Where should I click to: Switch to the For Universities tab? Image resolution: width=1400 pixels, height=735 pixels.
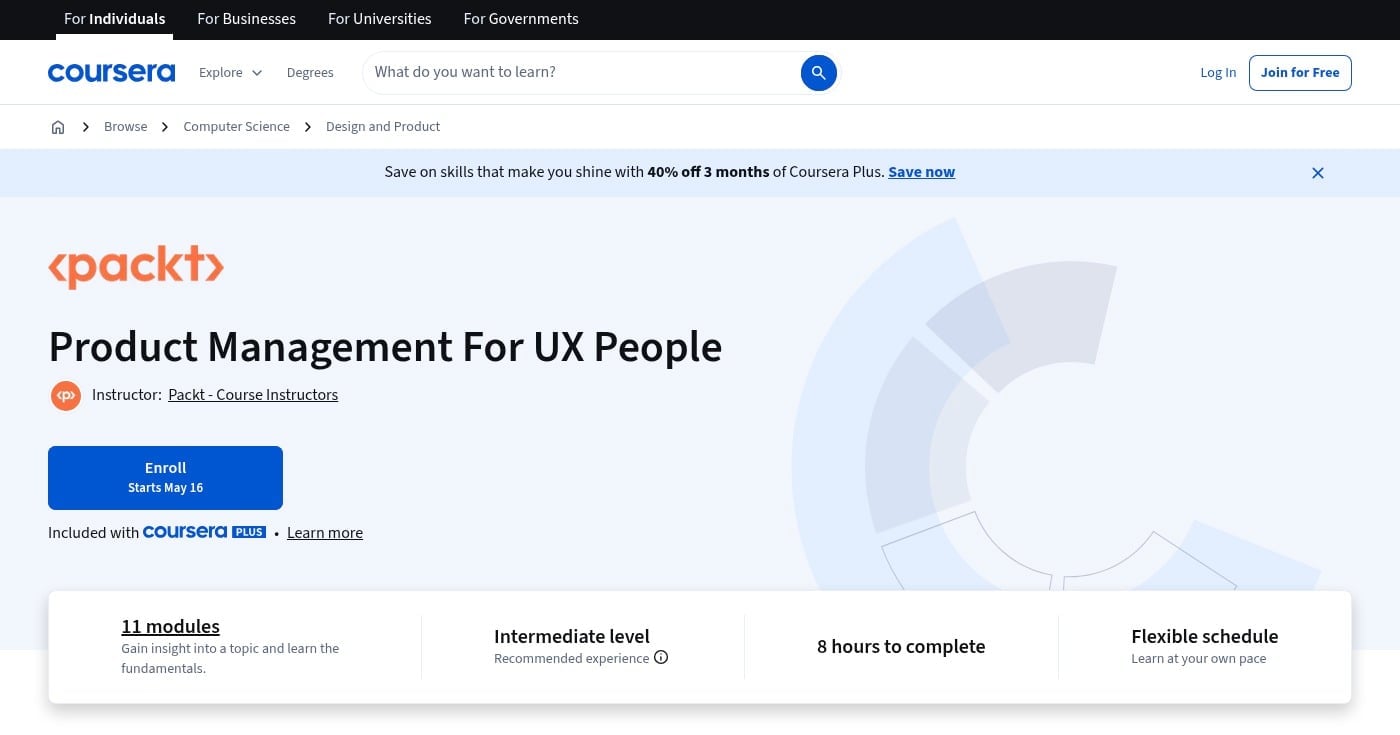pyautogui.click(x=380, y=19)
